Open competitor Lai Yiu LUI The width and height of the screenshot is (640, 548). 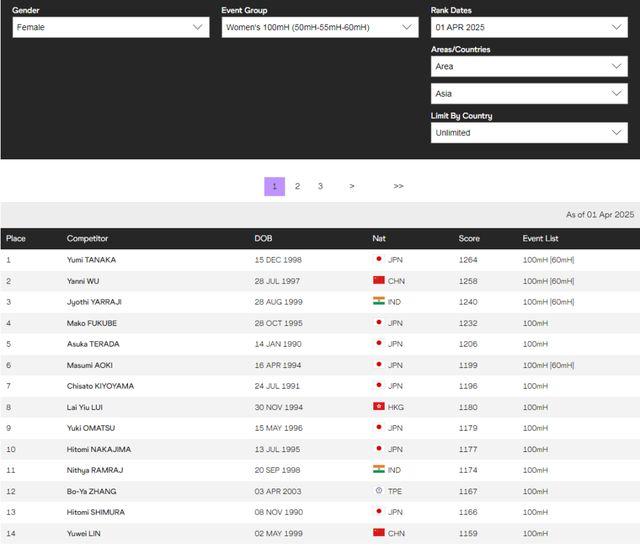coord(85,407)
